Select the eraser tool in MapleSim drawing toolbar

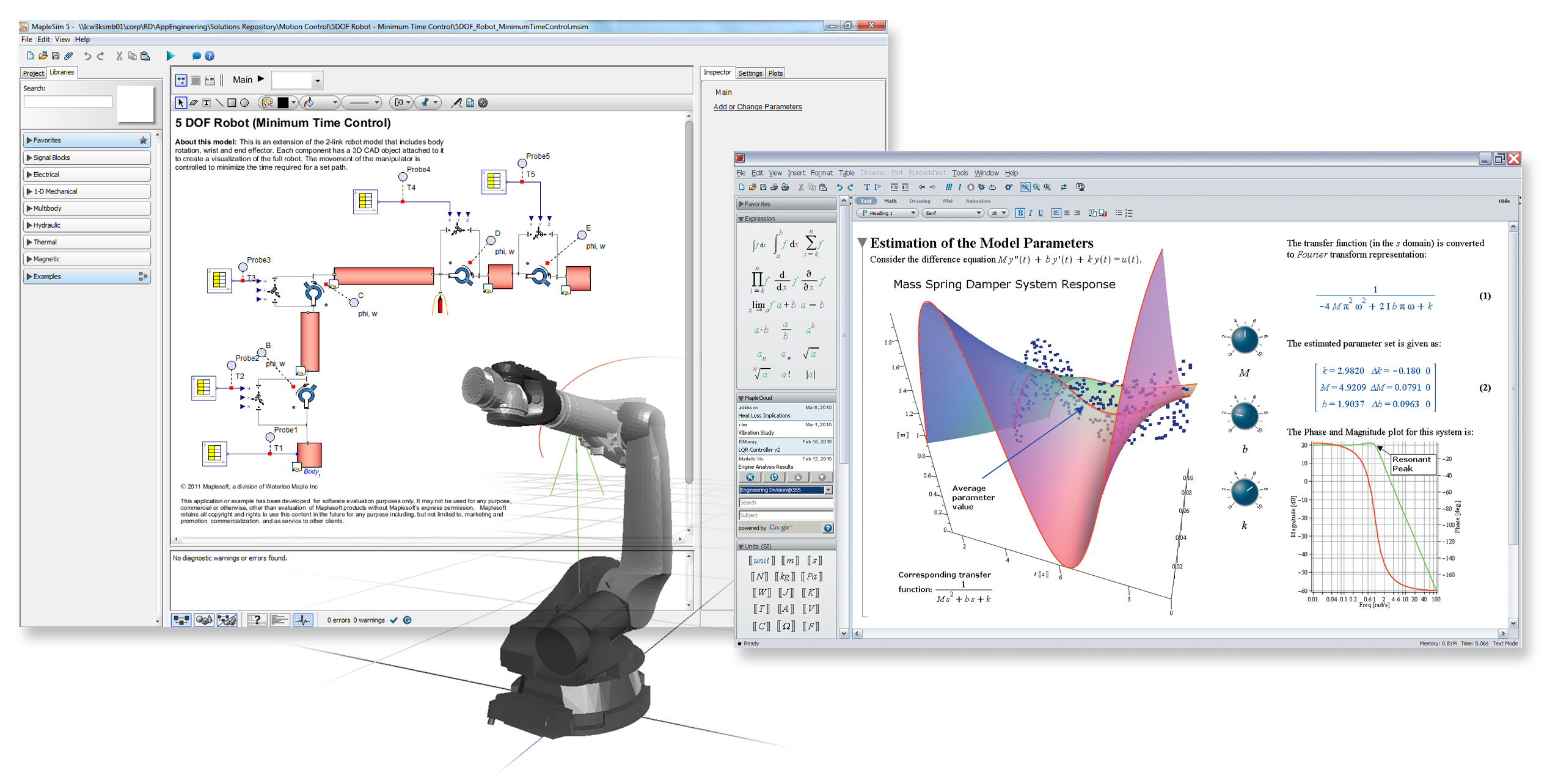[x=194, y=103]
